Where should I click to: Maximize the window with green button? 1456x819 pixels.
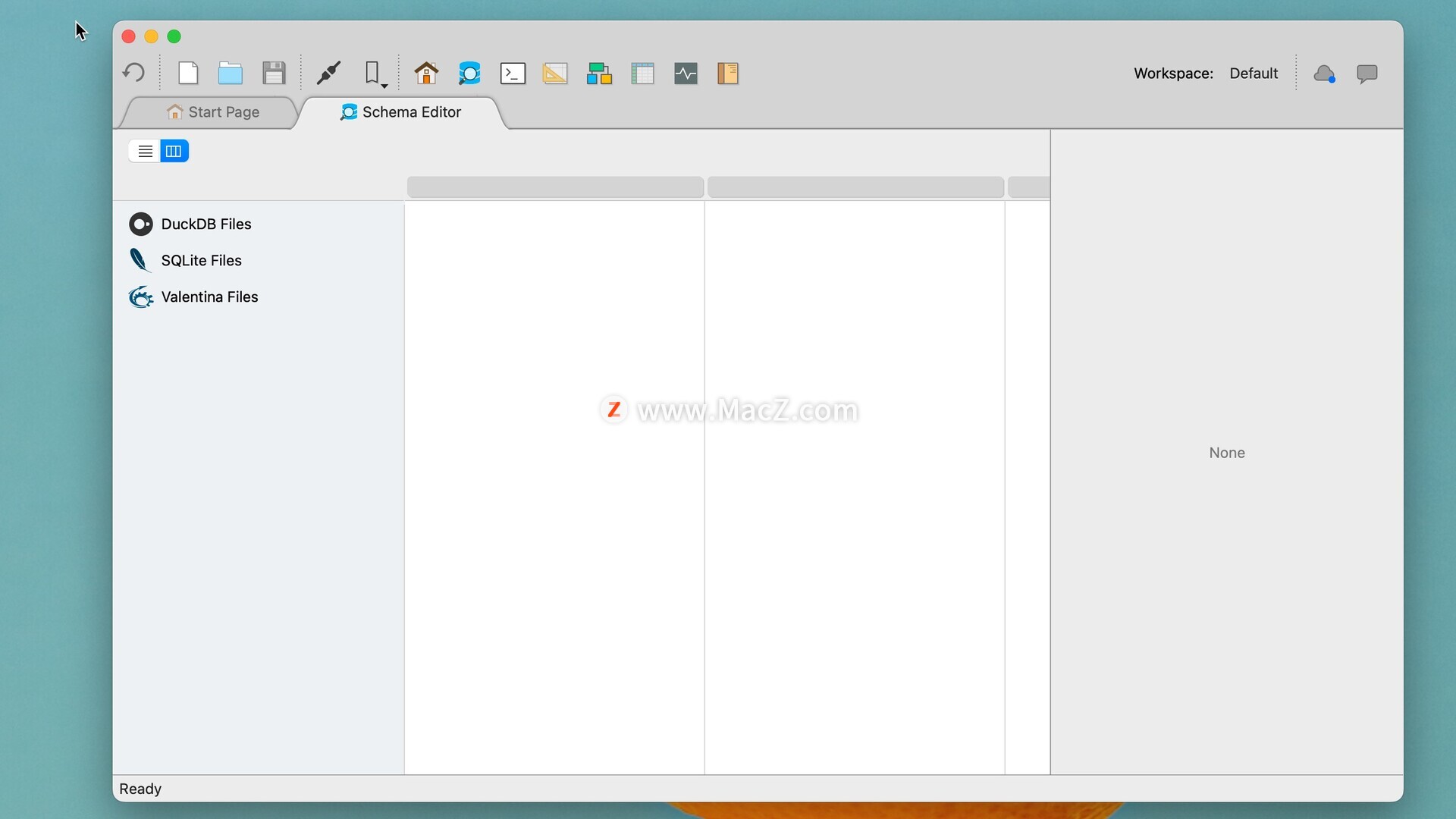point(174,36)
